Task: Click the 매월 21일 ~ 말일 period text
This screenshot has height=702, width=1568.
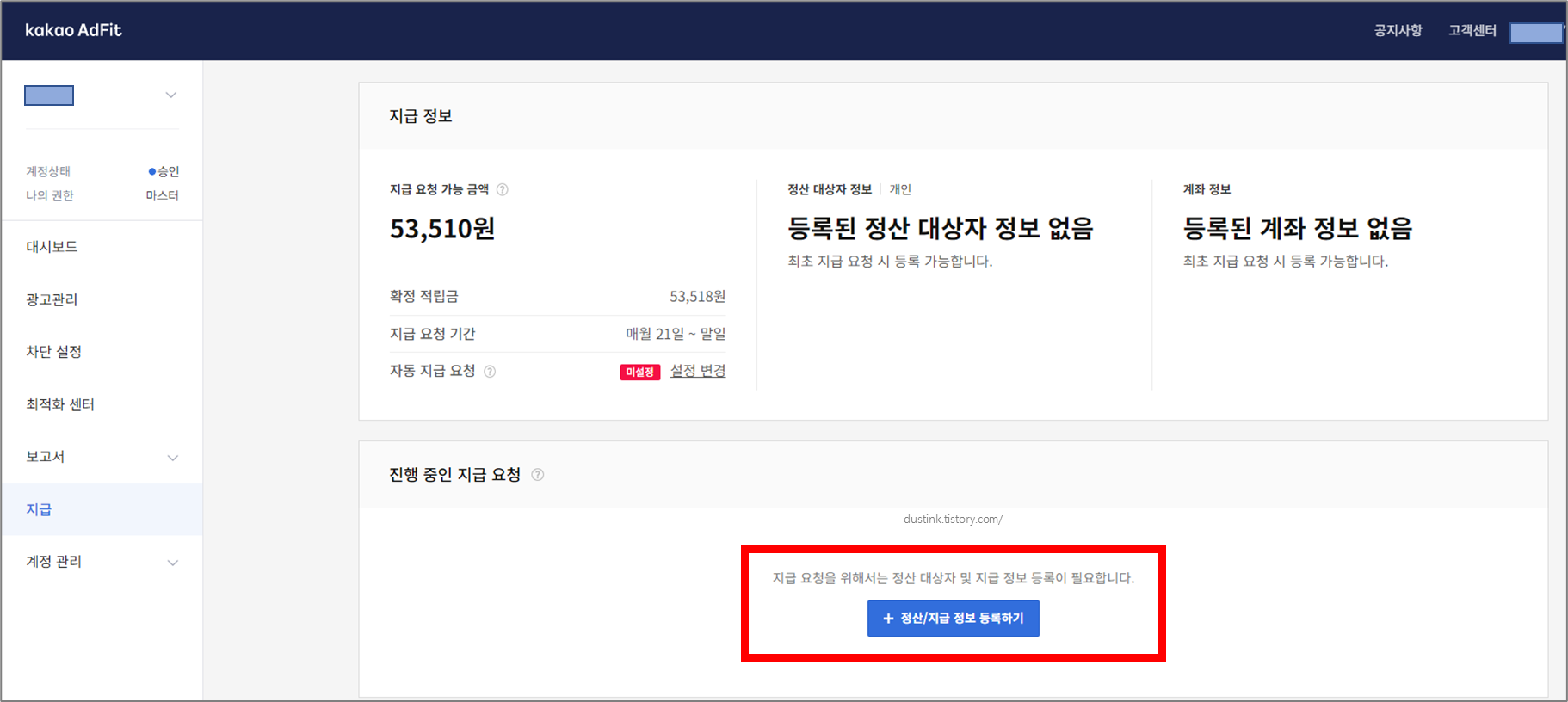Action: click(x=676, y=334)
